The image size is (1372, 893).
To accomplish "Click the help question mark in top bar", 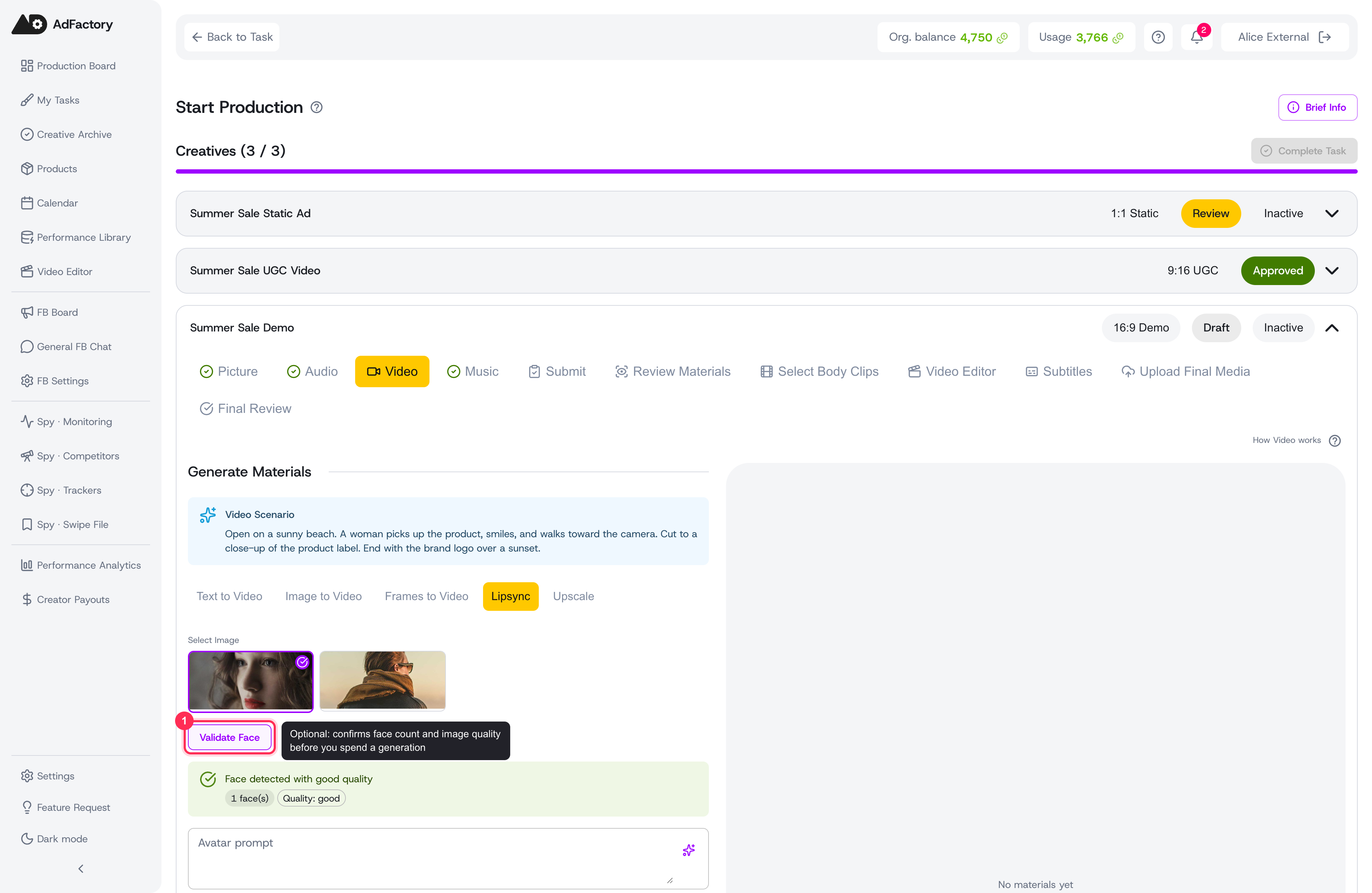I will (1158, 37).
